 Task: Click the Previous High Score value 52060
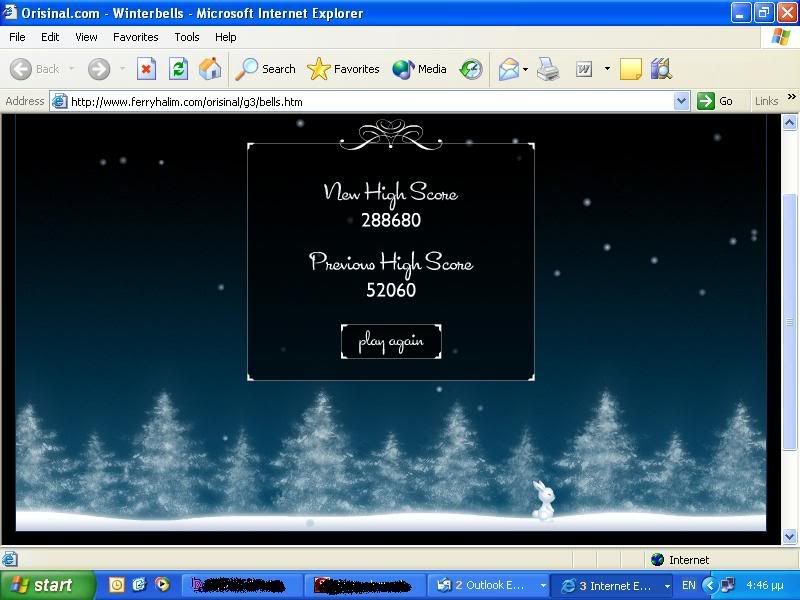pos(391,290)
